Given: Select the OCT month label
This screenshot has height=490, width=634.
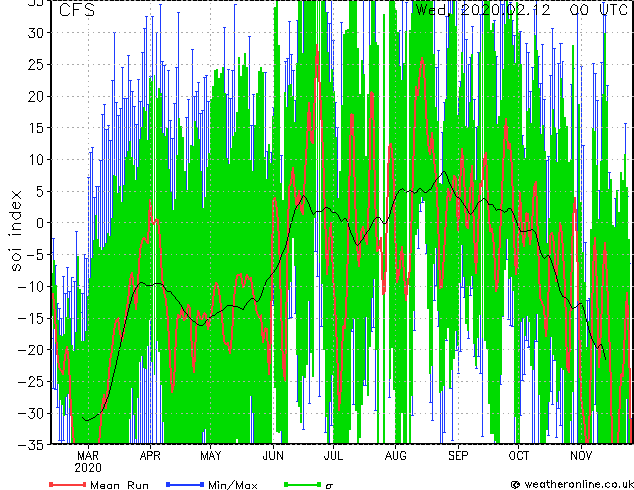Looking at the screenshot, I should click(518, 456).
